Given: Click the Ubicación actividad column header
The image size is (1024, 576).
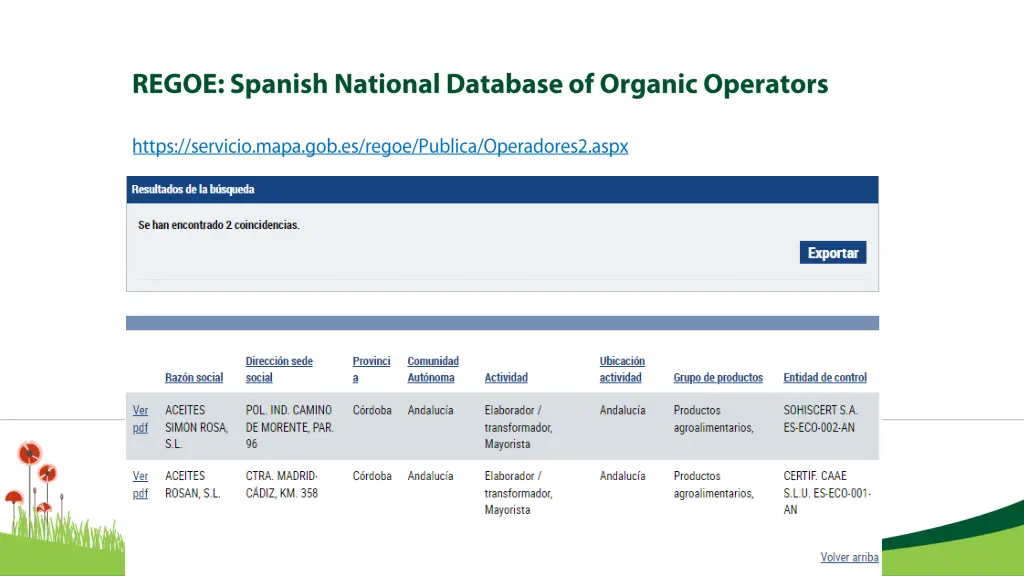Looking at the screenshot, I should 622,369.
